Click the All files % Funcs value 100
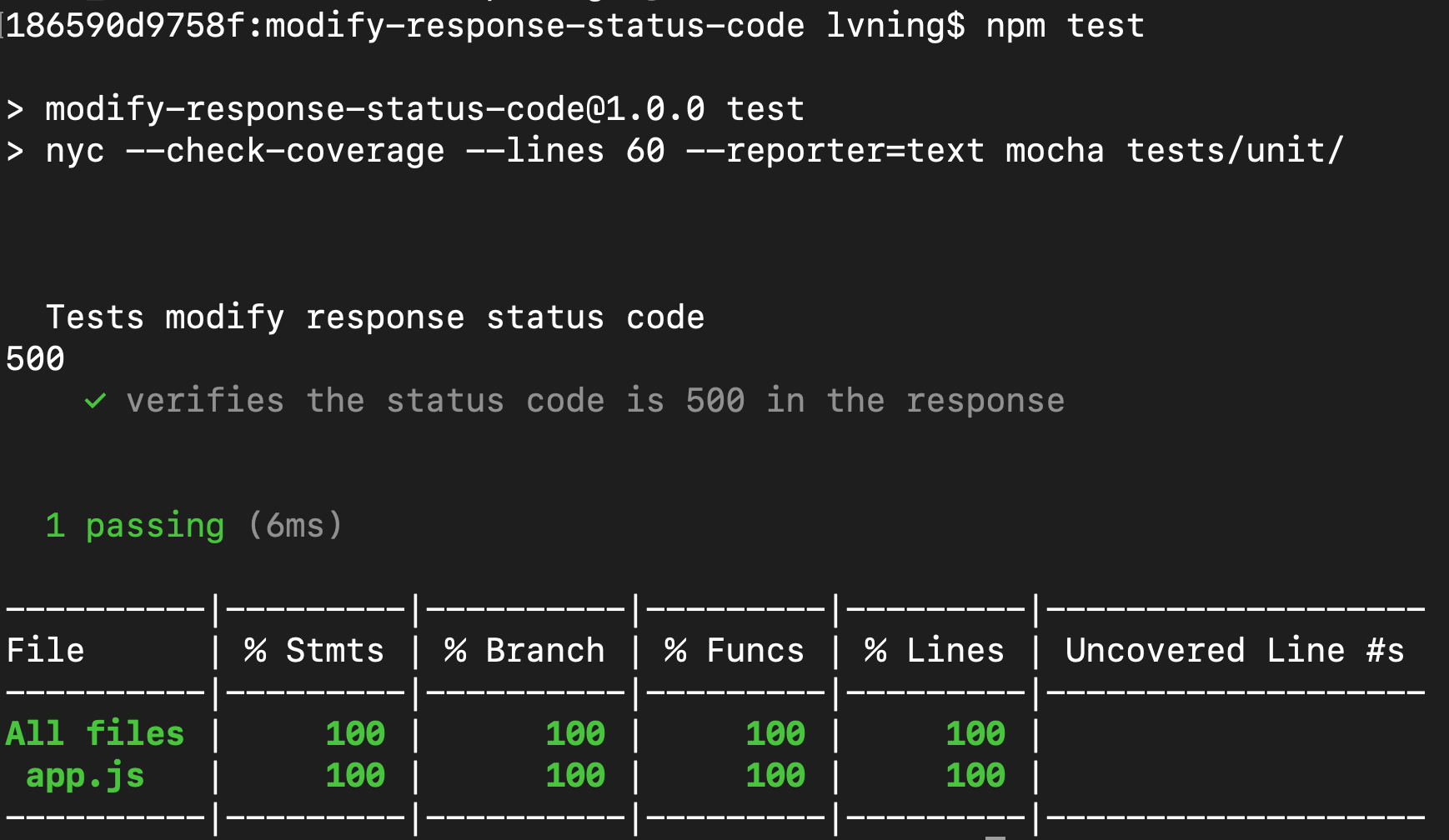The image size is (1449, 840). coord(775,734)
